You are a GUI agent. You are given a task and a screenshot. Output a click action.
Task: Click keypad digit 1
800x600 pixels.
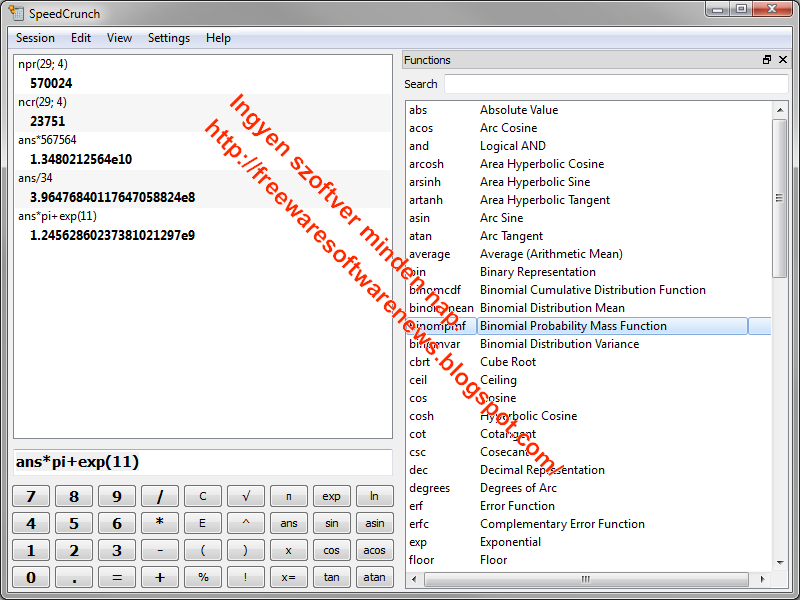pos(31,550)
